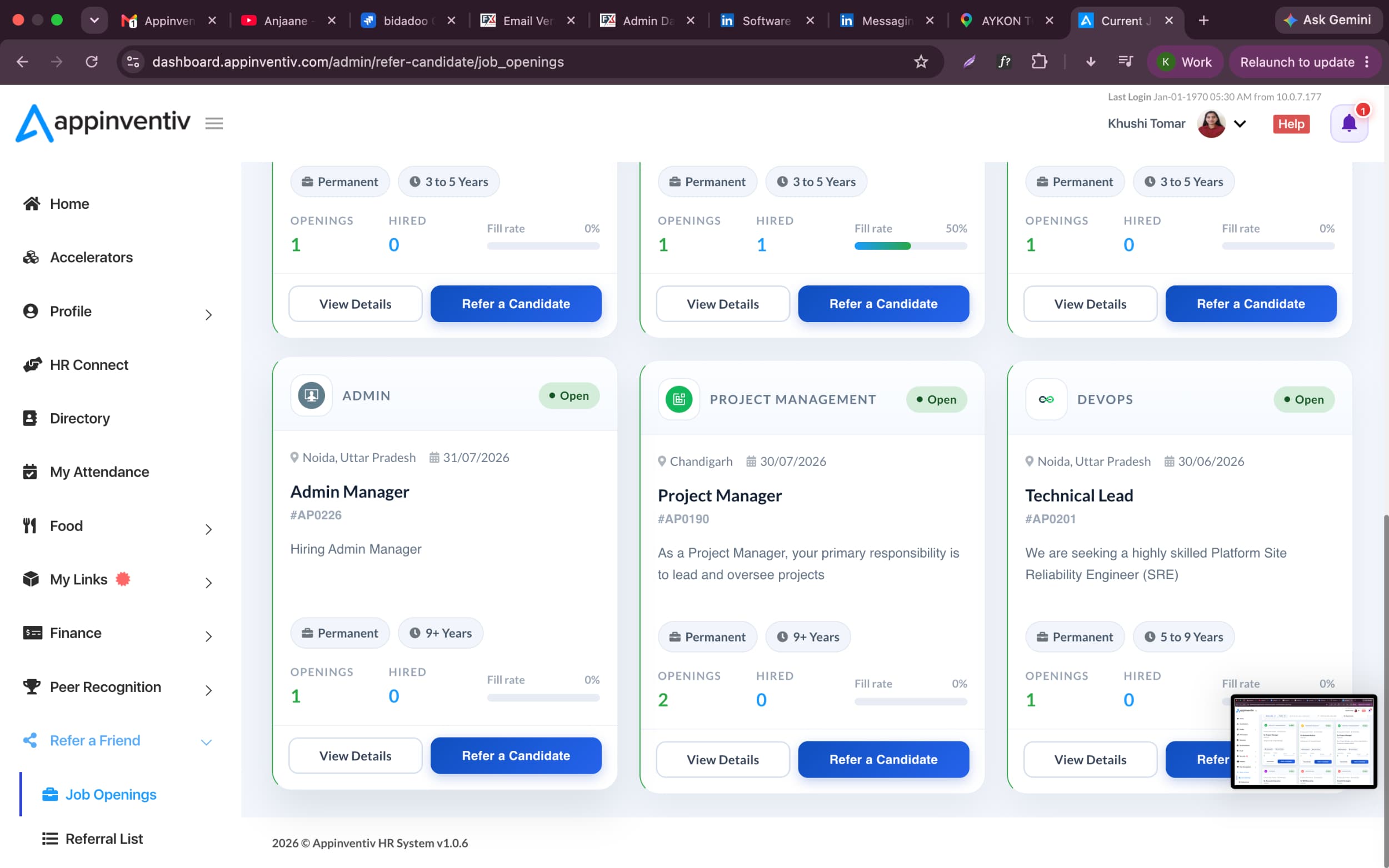The height and width of the screenshot is (868, 1389).
Task: Expand the Peer Recognition submenu
Action: (208, 690)
